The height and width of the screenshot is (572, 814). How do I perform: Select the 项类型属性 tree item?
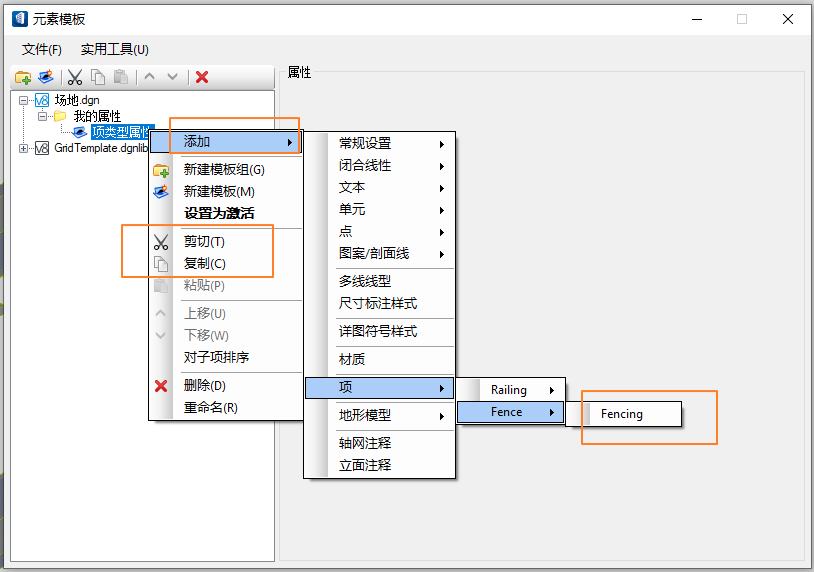click(123, 132)
